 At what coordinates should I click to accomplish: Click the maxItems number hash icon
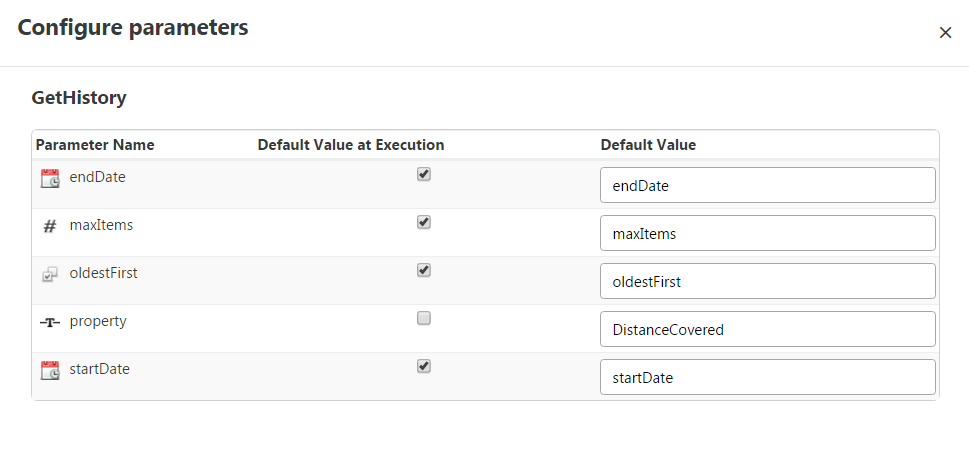[x=50, y=226]
